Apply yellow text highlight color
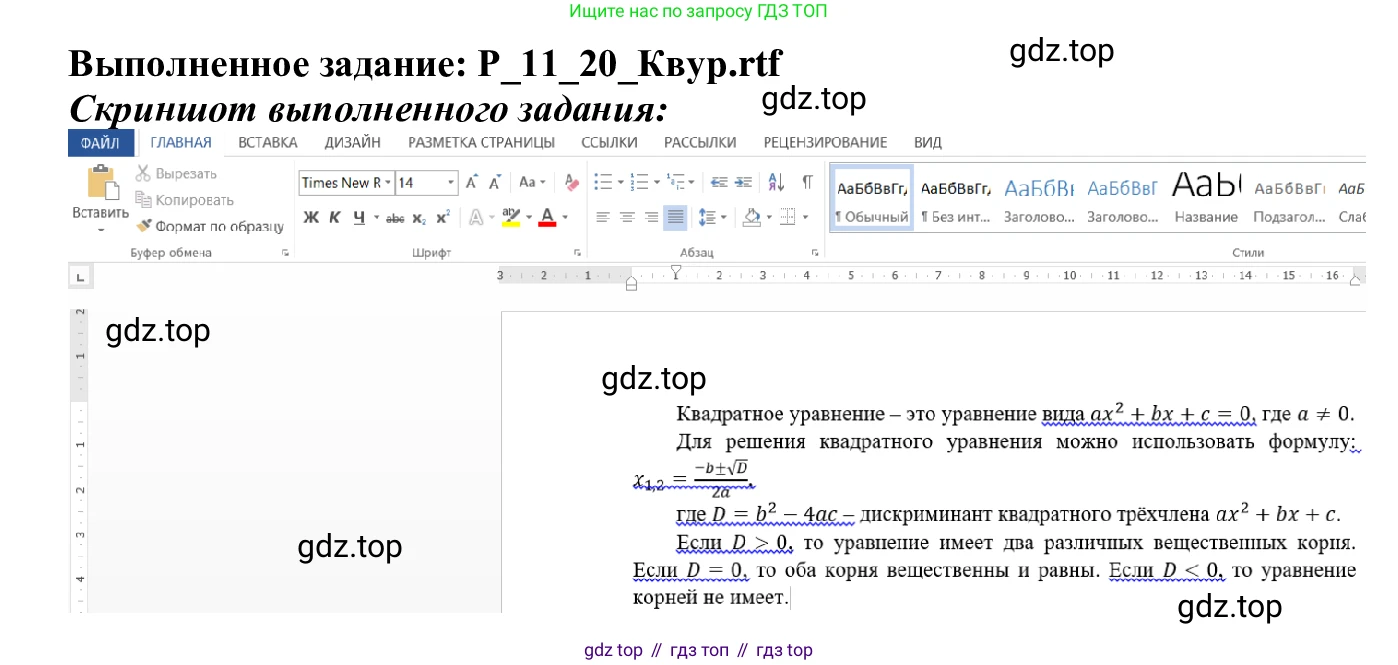 click(510, 217)
